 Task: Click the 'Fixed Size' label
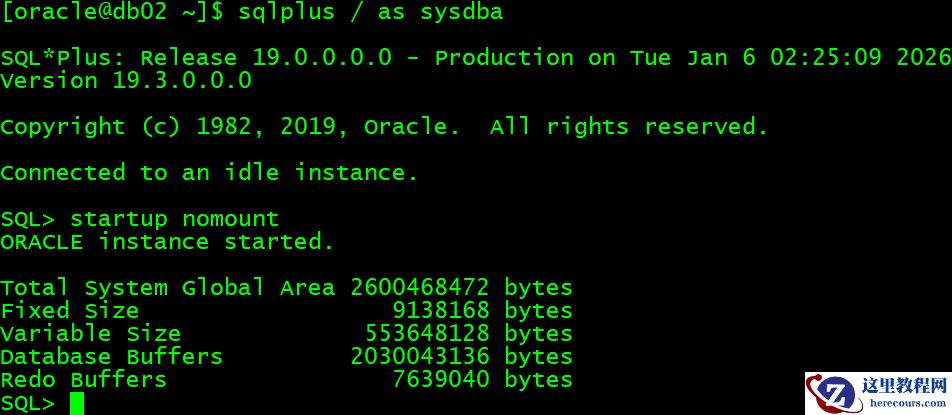point(69,311)
